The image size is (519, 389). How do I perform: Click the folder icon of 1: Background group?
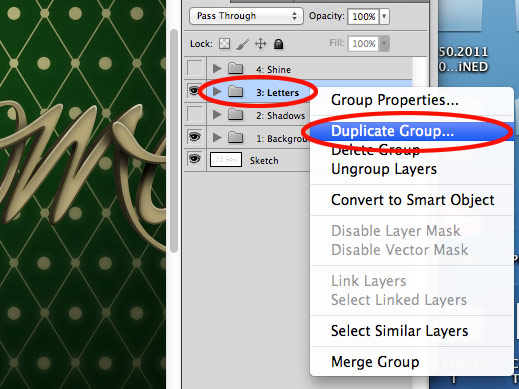pos(236,137)
